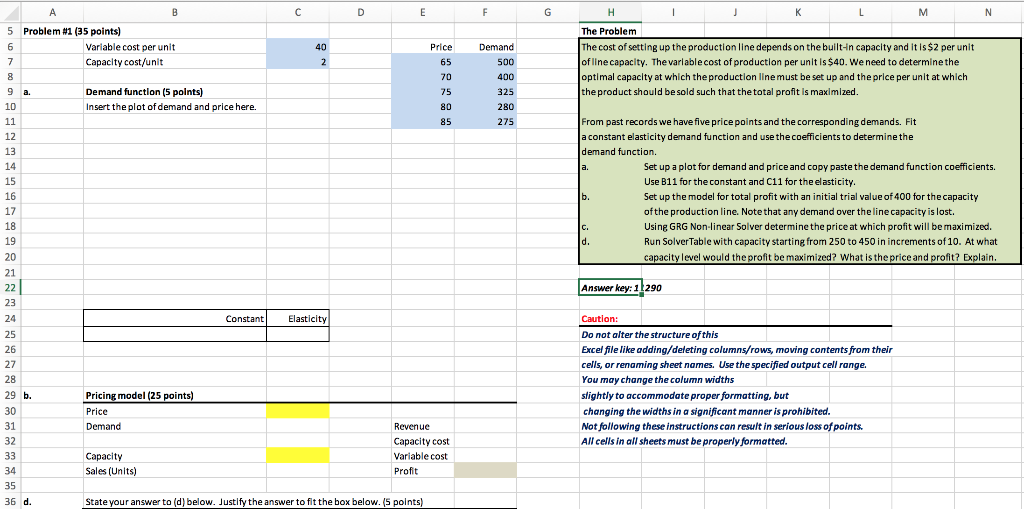Select column B header
Screen dimensions: 1024x509
coord(175,10)
